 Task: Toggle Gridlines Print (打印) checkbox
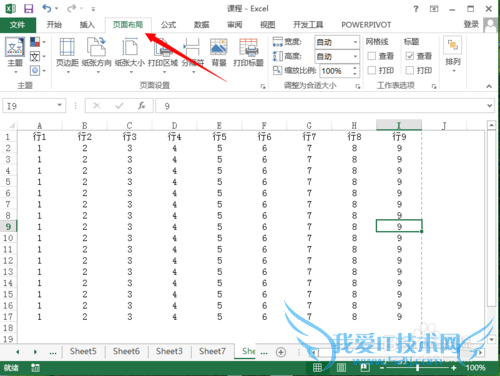[x=372, y=70]
